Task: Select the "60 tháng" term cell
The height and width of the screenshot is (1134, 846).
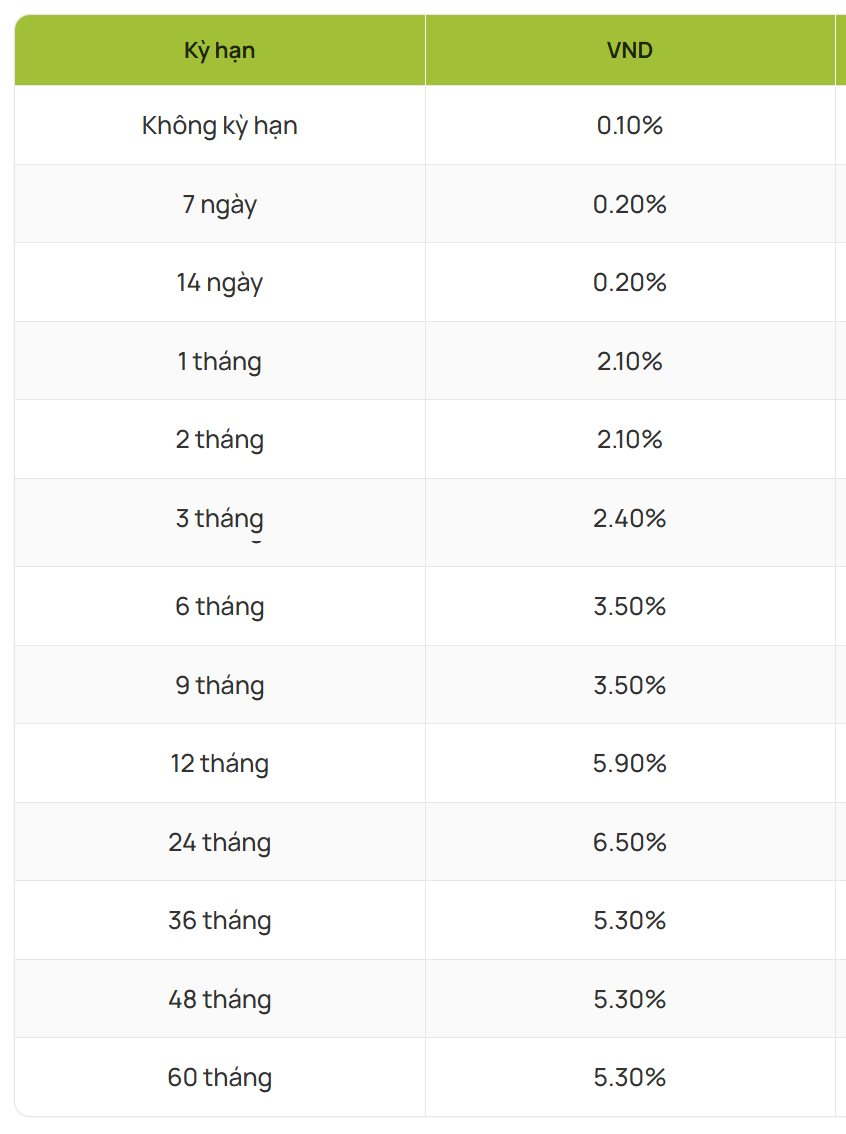Action: pyautogui.click(x=219, y=1078)
